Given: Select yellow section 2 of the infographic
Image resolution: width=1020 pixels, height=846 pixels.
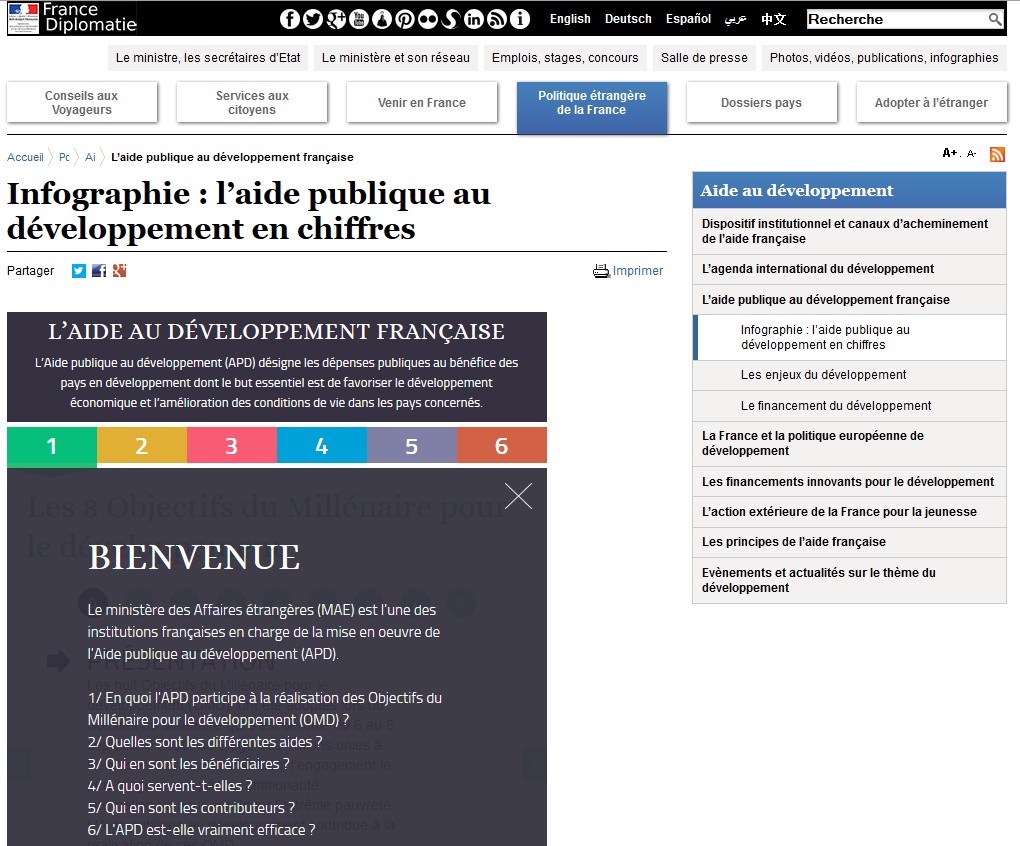Looking at the screenshot, I should pyautogui.click(x=142, y=445).
